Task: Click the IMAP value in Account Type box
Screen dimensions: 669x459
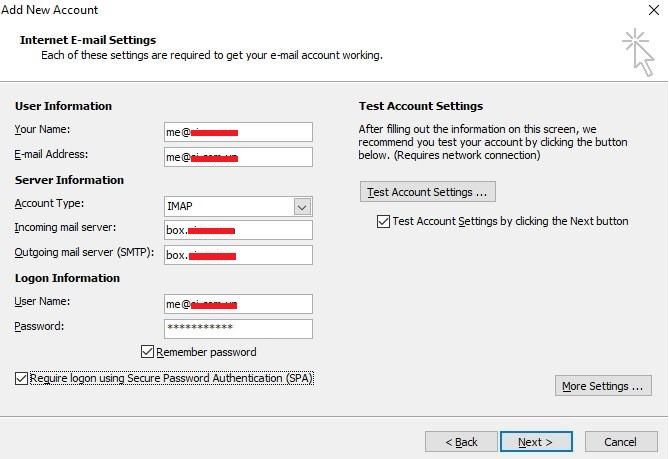Action: (x=228, y=206)
